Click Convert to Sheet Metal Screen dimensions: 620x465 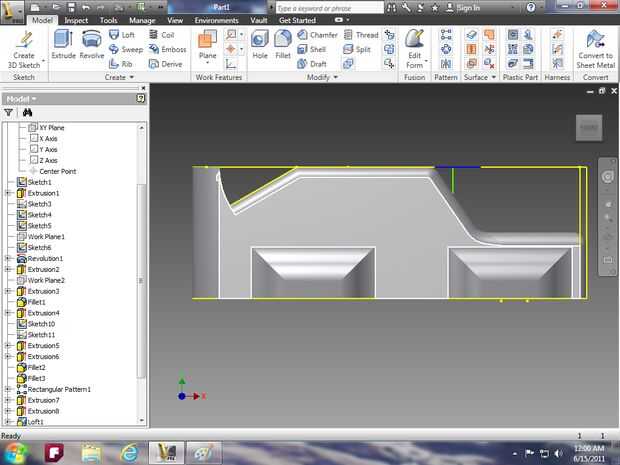click(x=595, y=49)
